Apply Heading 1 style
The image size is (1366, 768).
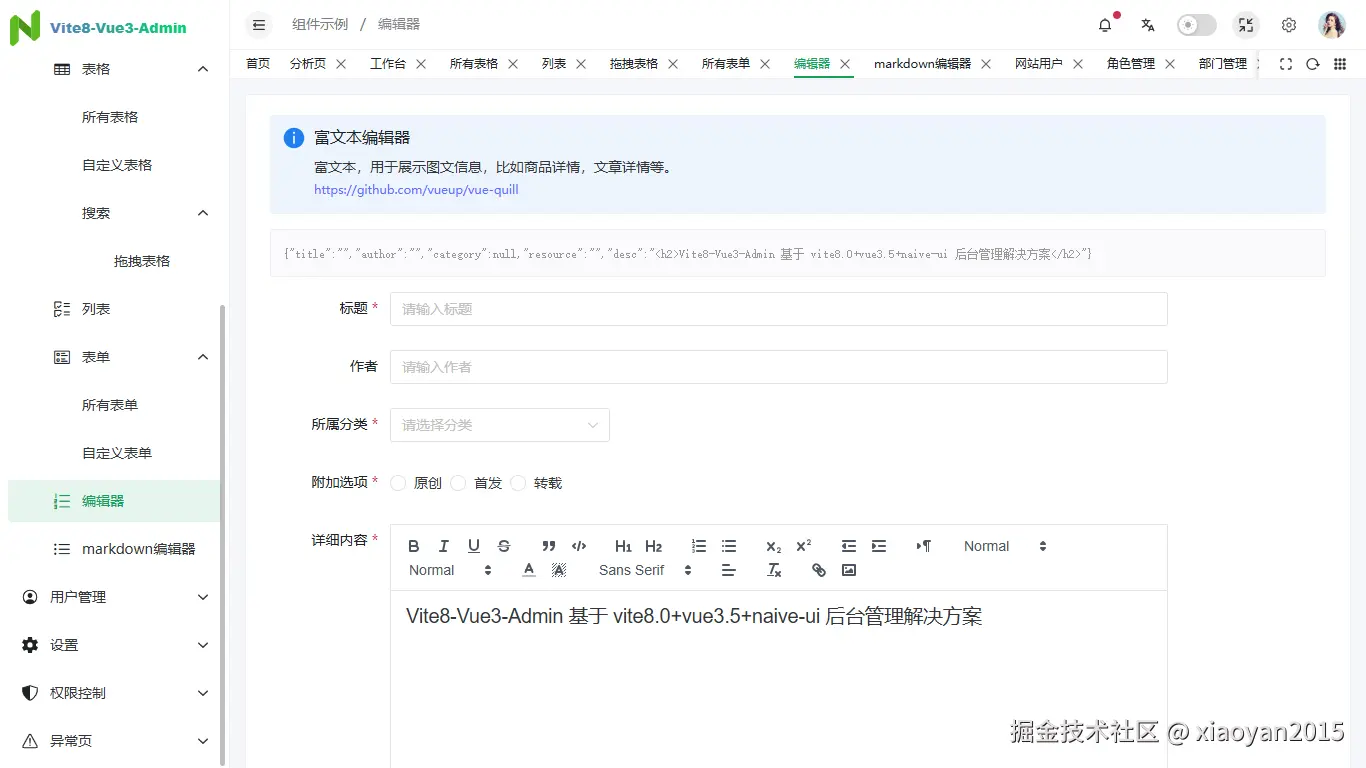[624, 546]
